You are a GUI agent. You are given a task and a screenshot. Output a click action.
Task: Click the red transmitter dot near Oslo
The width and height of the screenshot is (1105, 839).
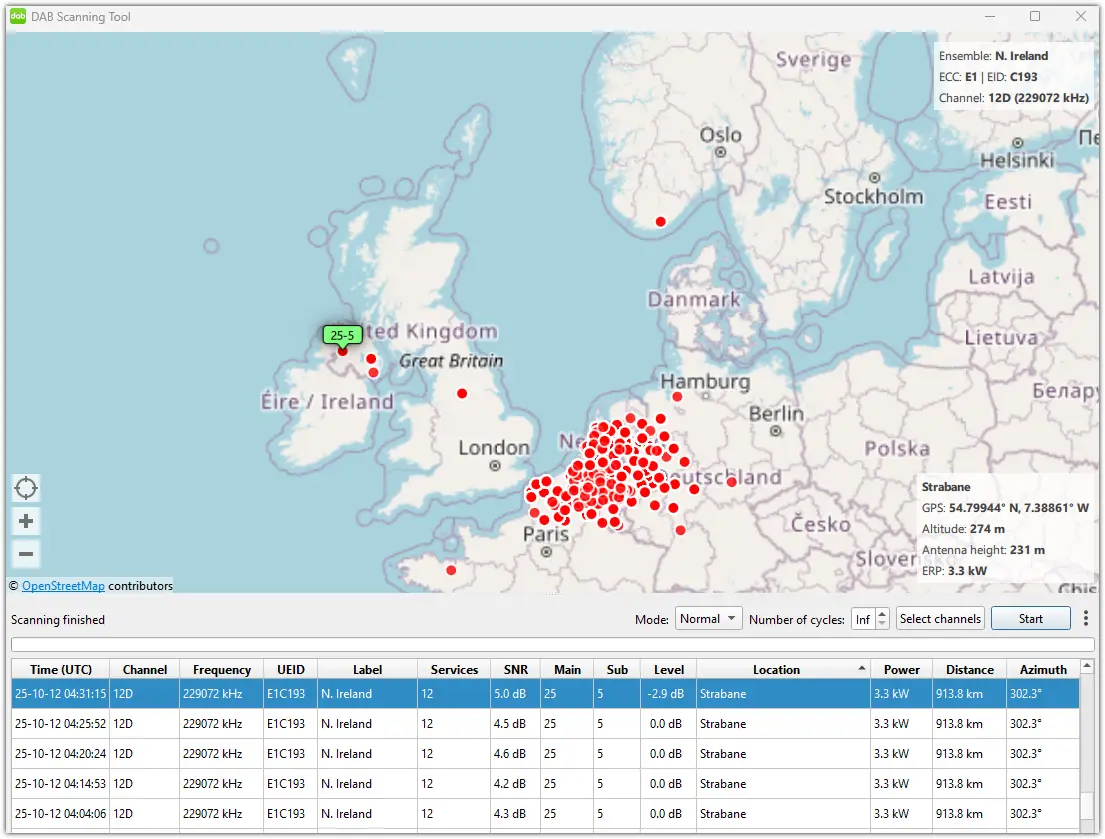660,221
